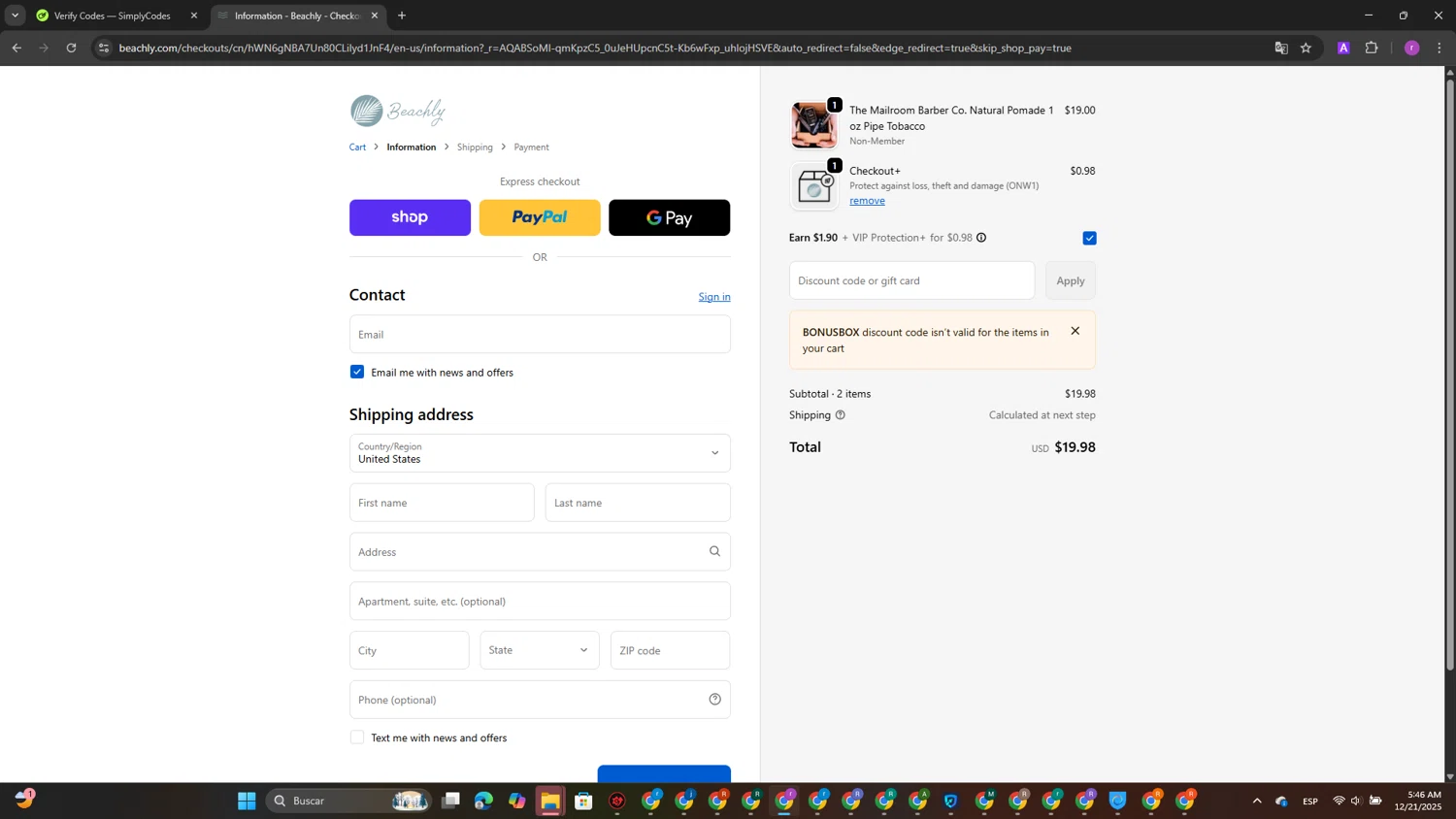Screen dimensions: 1456x819
Task: Focus the Phone (optional) field
Action: (540, 700)
